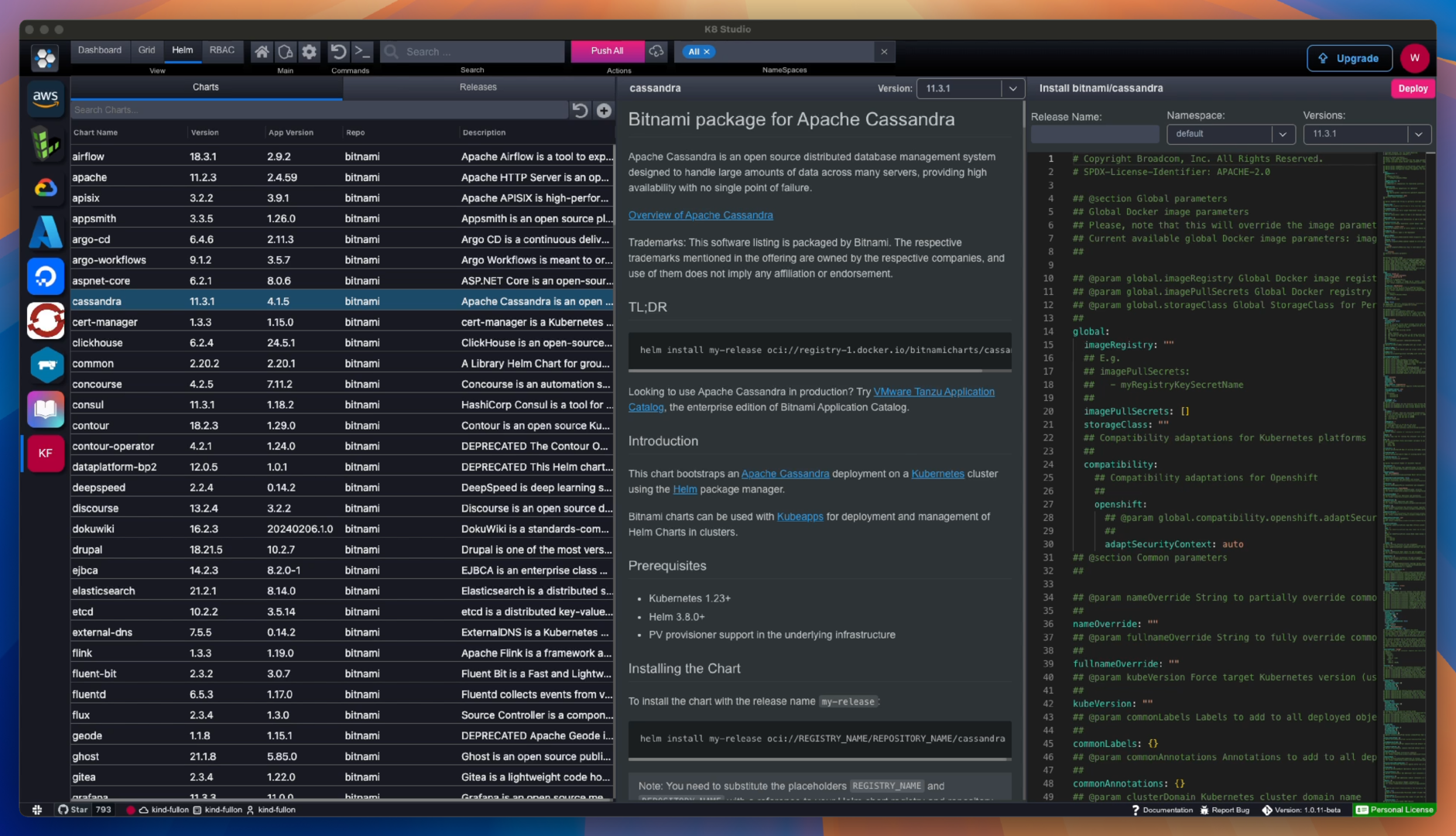Click the status bar grid icon at left
Image resolution: width=1456 pixels, height=836 pixels.
[37, 810]
